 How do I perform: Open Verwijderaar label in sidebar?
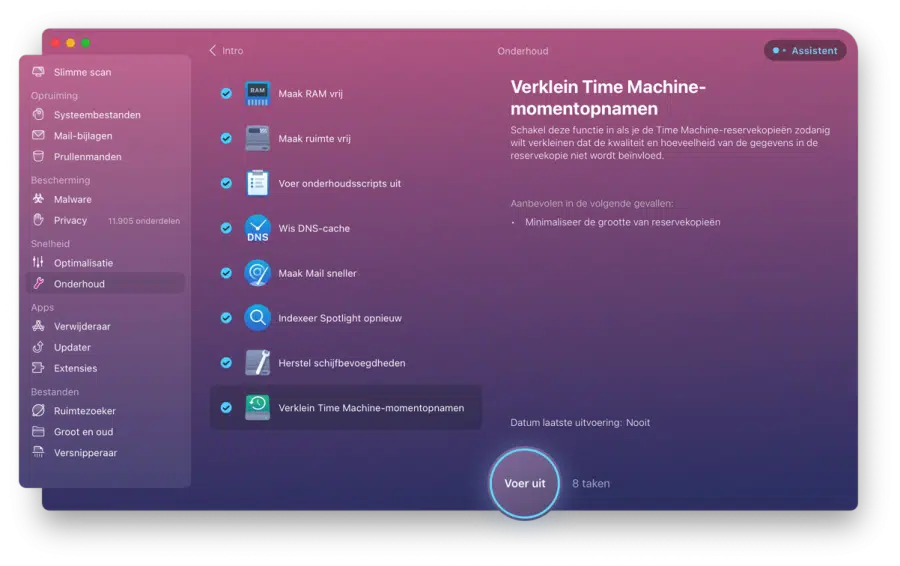coord(82,326)
